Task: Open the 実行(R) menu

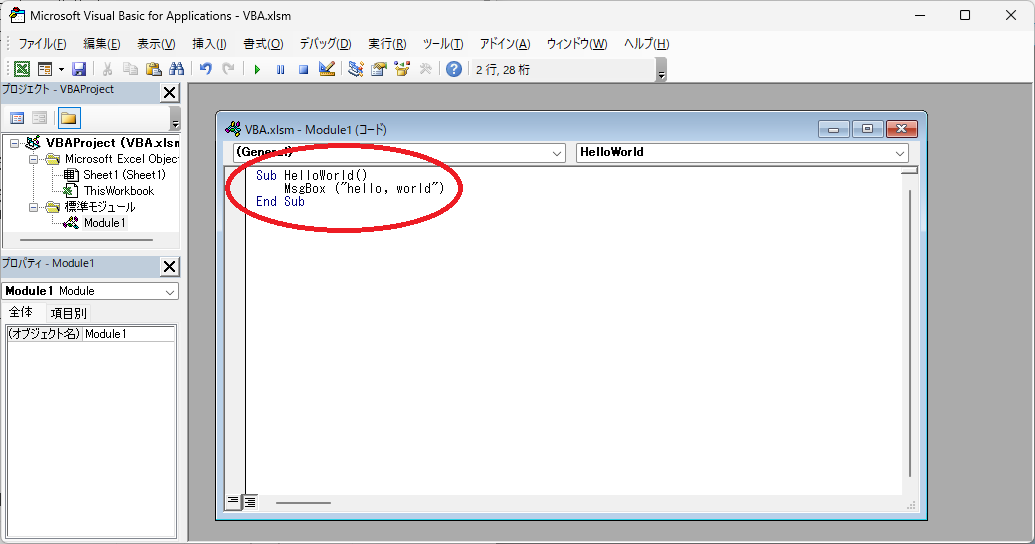Action: pyautogui.click(x=387, y=44)
